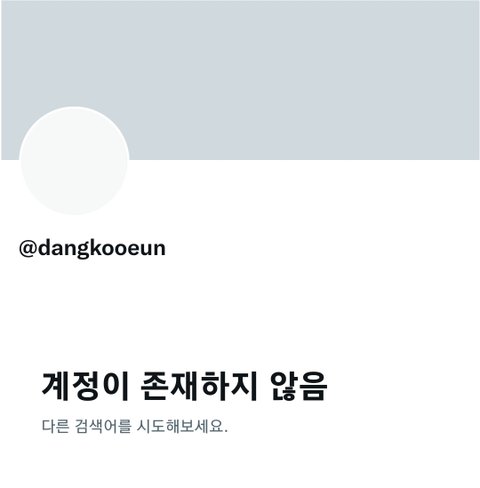The width and height of the screenshot is (480, 488).
Task: Click the @ symbol in the handle
Action: pos(28,248)
